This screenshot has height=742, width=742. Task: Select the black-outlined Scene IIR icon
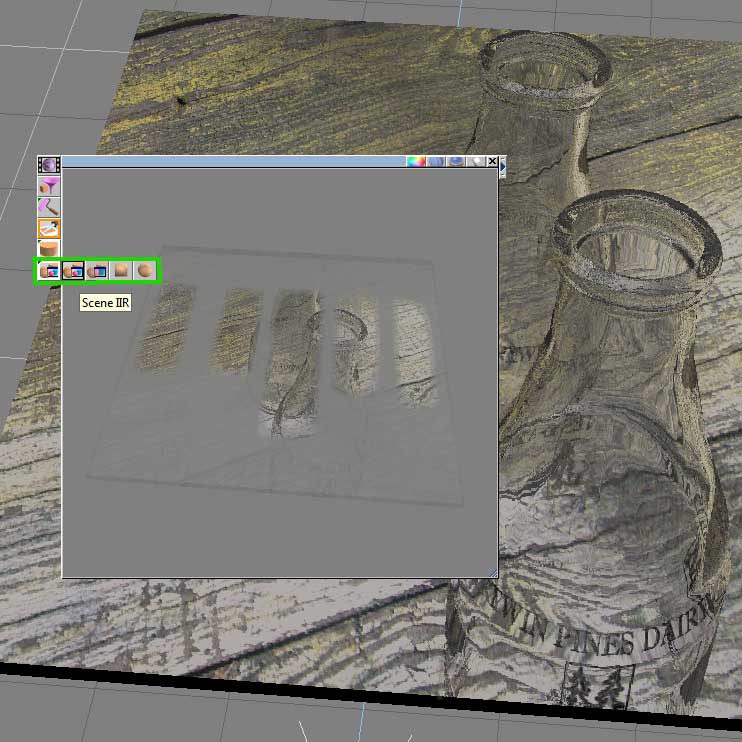[73, 271]
